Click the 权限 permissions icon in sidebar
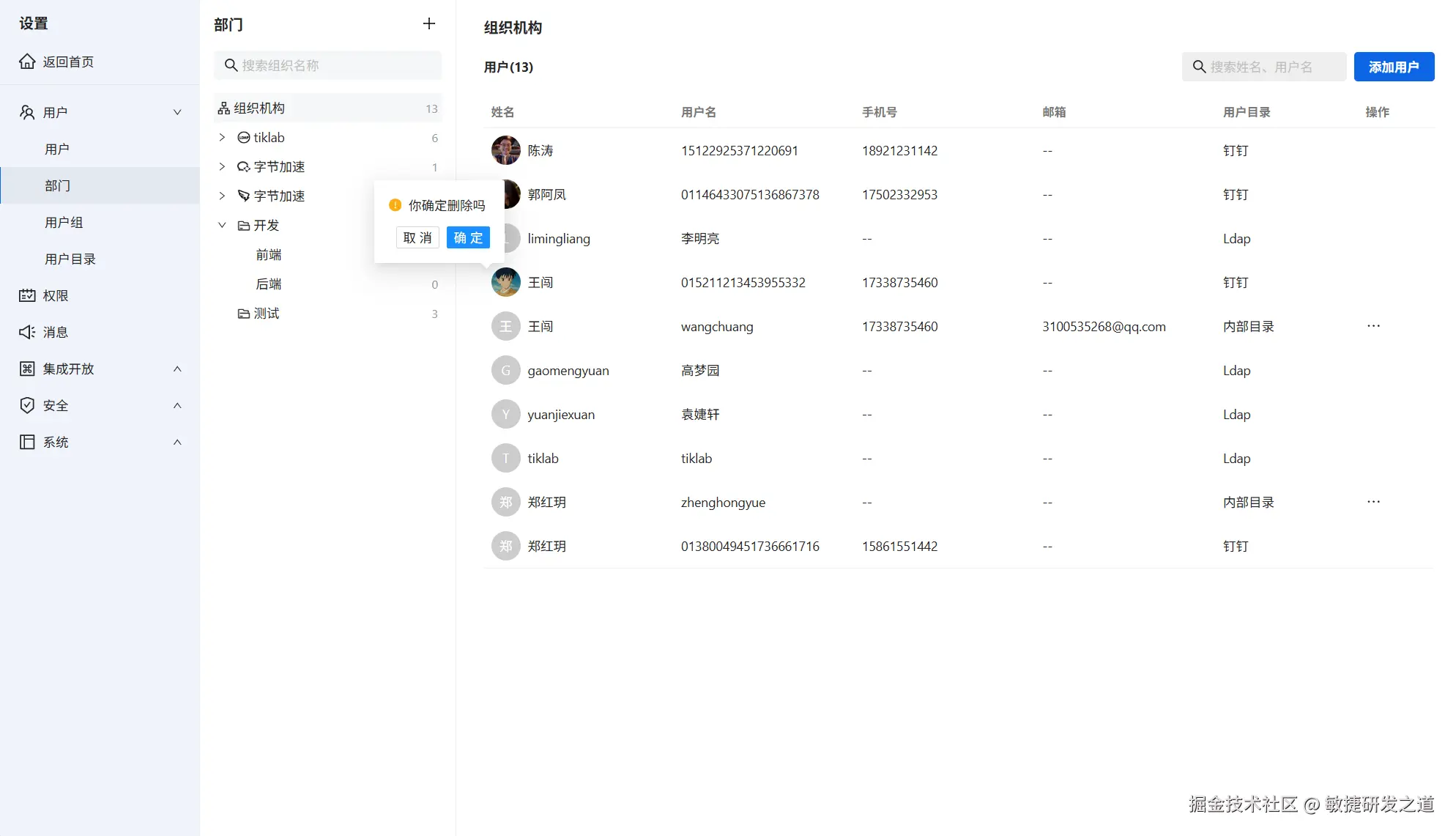 (27, 295)
